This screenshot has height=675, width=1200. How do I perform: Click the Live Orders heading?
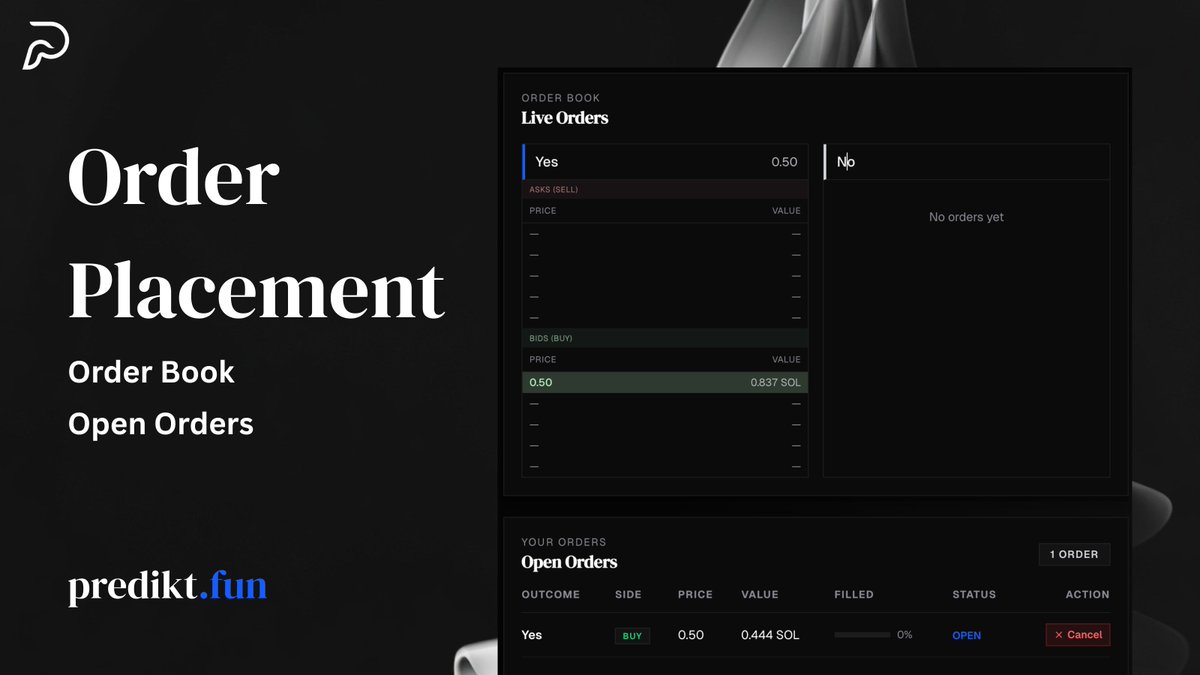(565, 118)
